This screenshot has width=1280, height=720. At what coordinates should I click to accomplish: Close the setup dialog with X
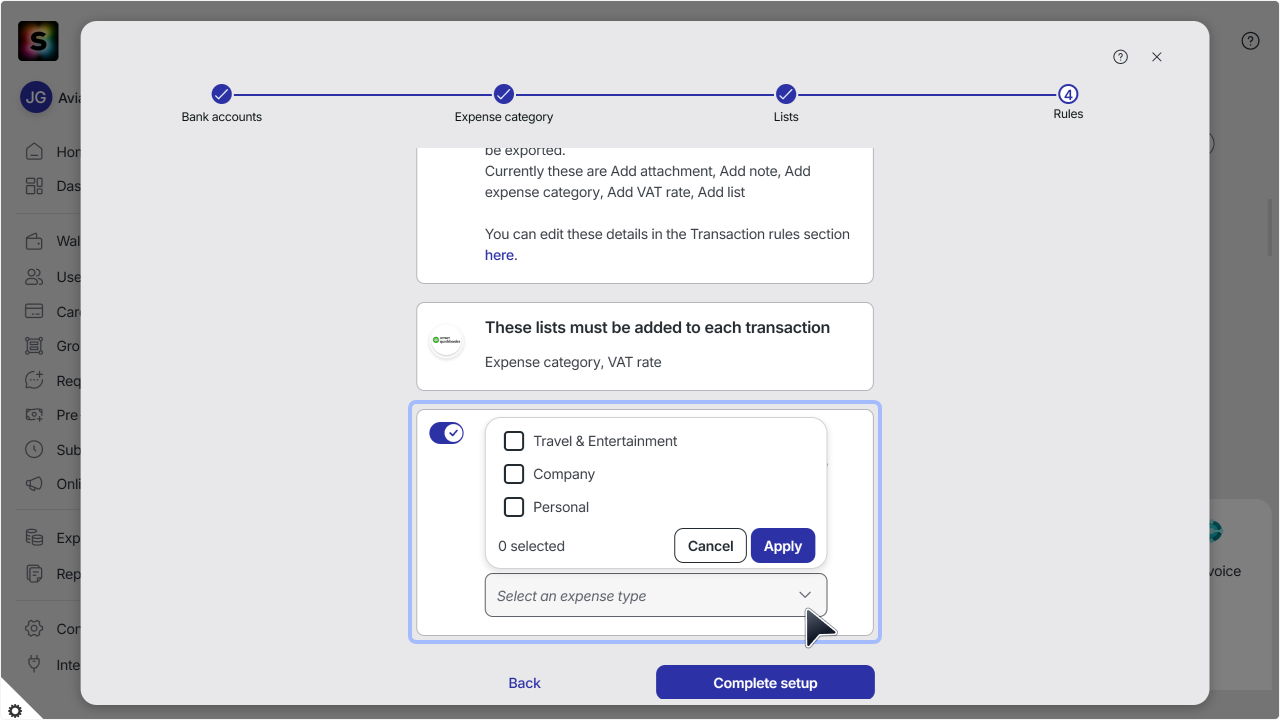click(1157, 57)
